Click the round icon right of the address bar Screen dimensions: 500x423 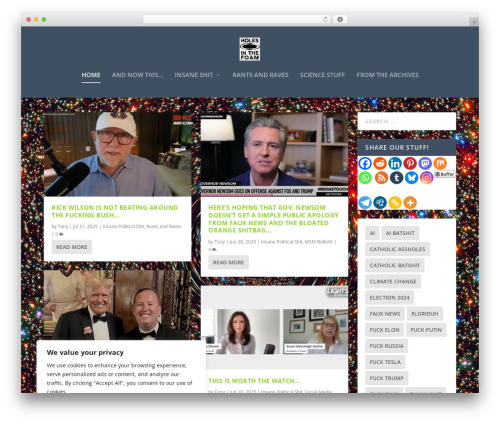coord(340,19)
